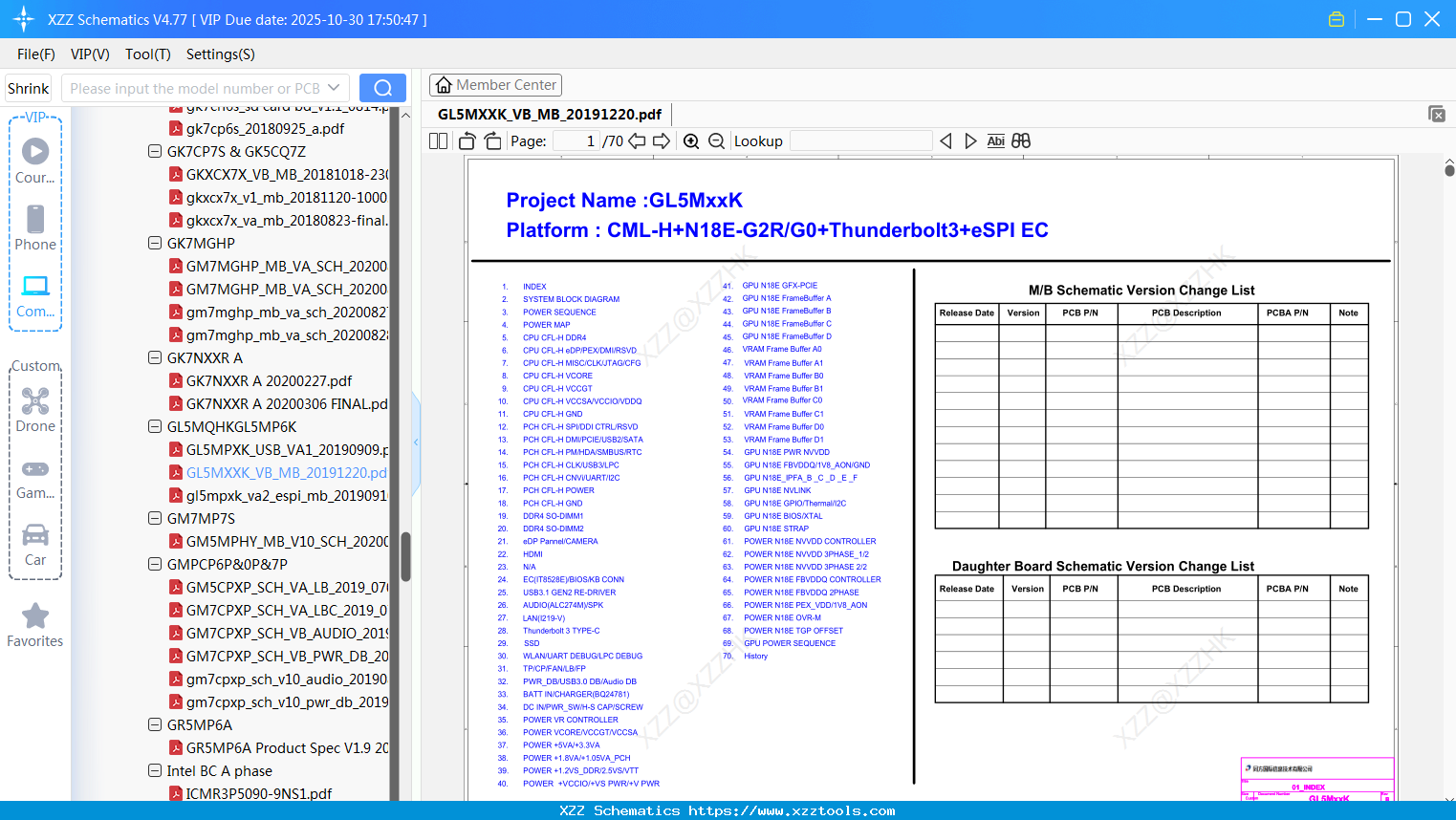Rotate the page clockwise
The height and width of the screenshot is (820, 1456).
[x=492, y=141]
